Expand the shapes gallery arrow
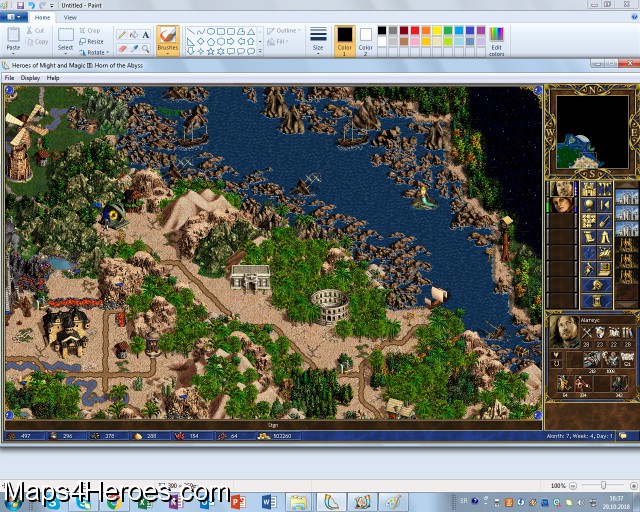This screenshot has height=512, width=640. tap(260, 52)
